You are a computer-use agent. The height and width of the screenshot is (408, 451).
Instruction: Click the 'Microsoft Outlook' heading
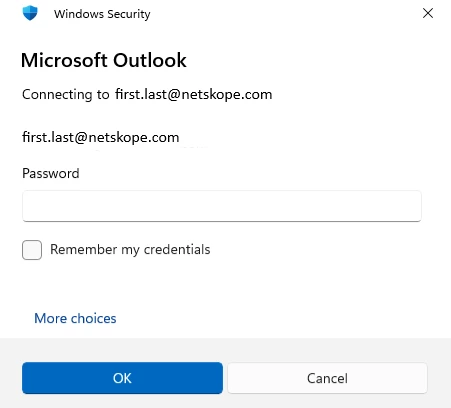point(104,60)
